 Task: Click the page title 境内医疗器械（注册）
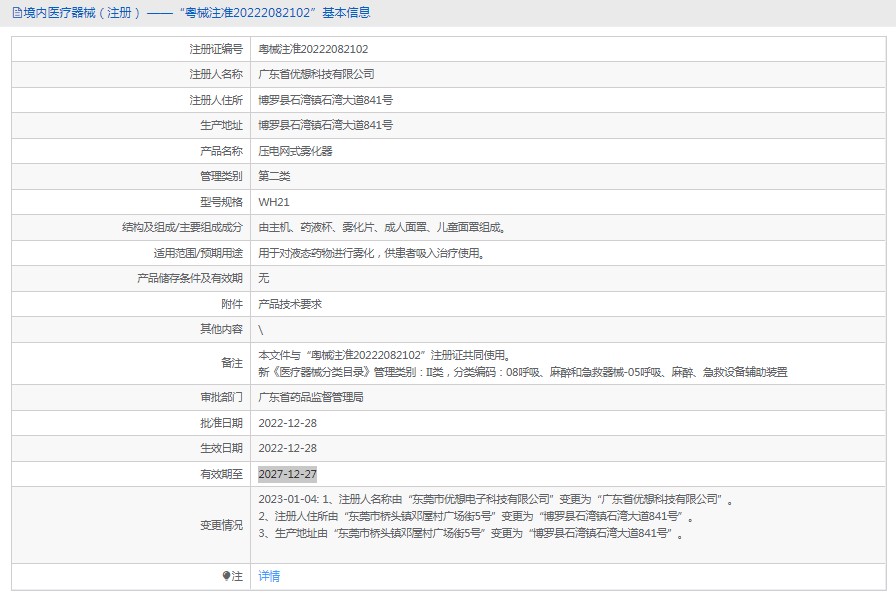coord(82,13)
